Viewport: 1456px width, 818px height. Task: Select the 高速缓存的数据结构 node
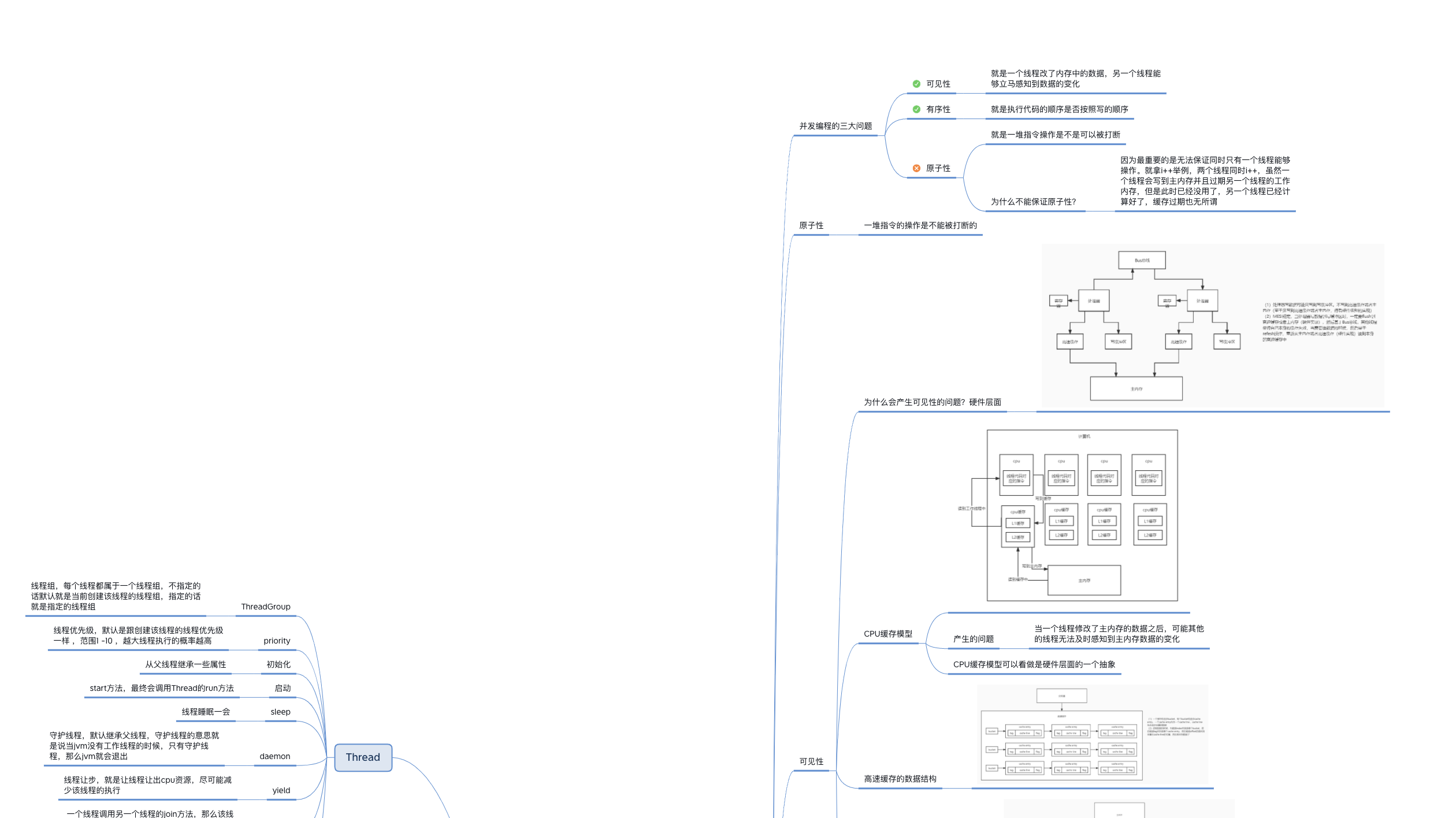pyautogui.click(x=900, y=779)
